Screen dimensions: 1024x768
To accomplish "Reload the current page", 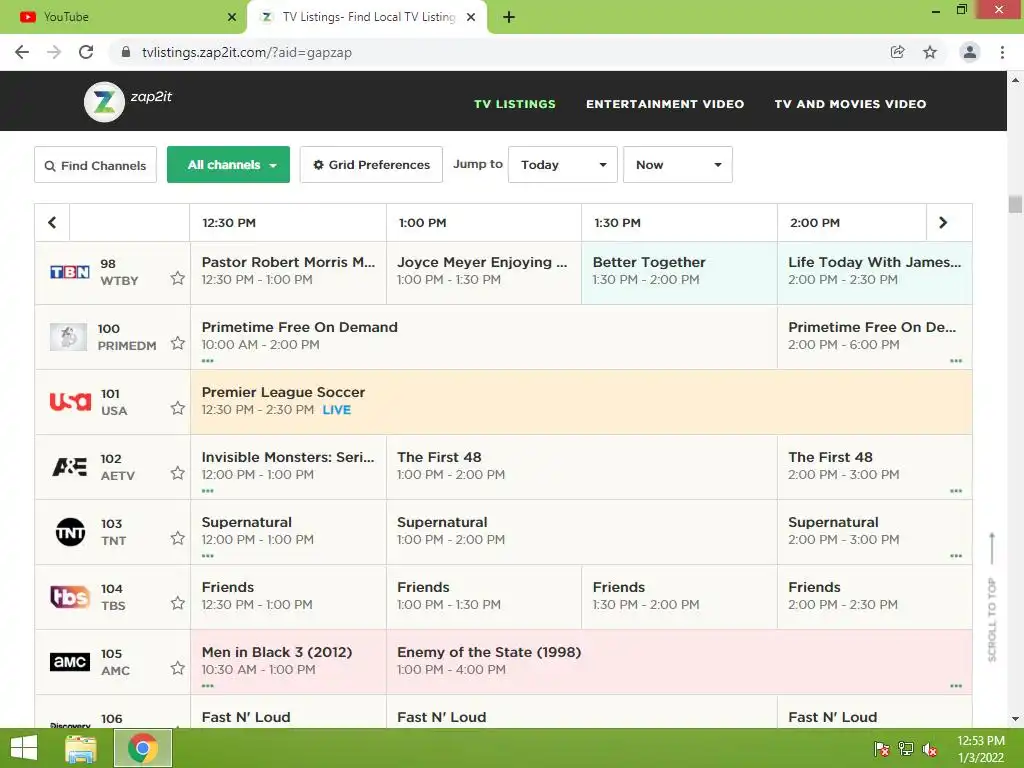I will click(x=86, y=52).
